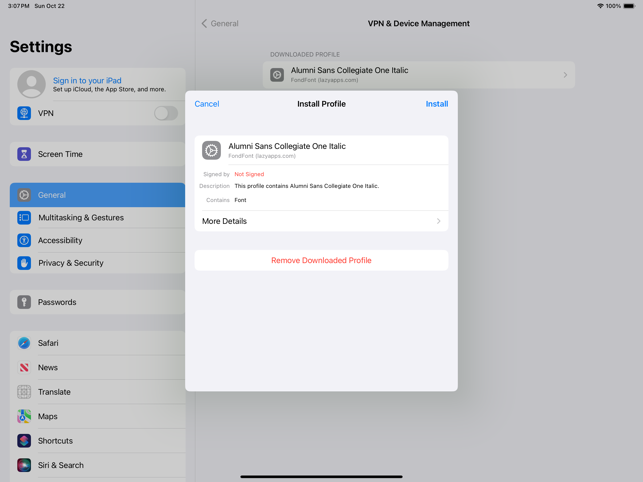Click the DOWNLOADED PROFILE header

point(305,55)
